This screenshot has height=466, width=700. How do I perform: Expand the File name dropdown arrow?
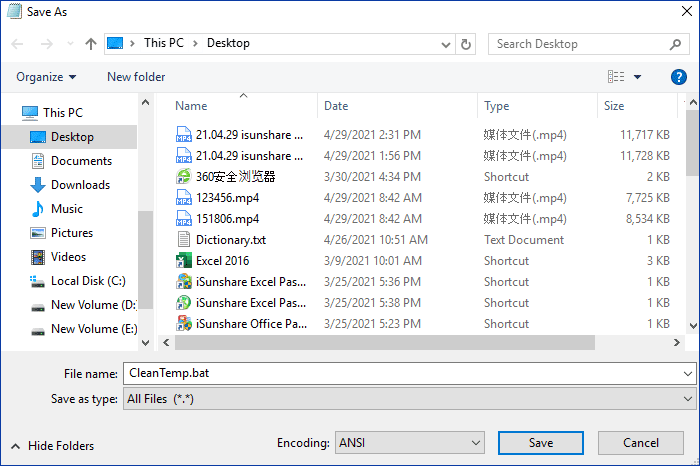(688, 374)
